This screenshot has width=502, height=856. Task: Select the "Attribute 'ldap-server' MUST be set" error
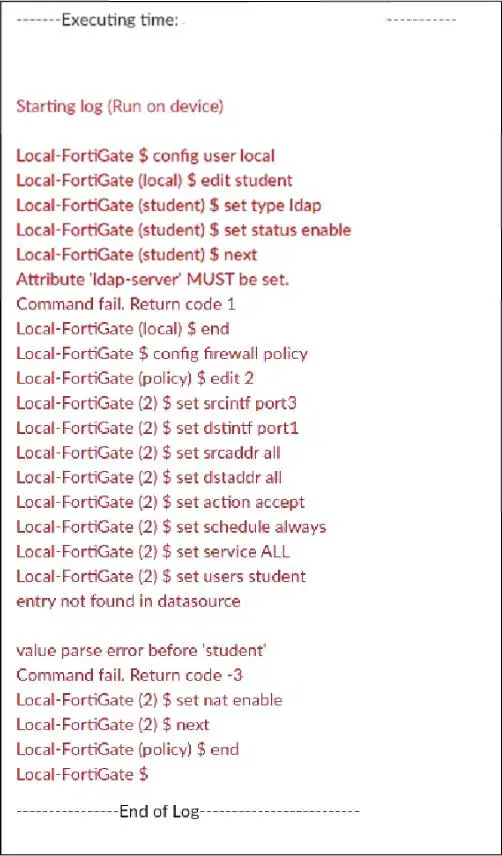click(x=153, y=280)
